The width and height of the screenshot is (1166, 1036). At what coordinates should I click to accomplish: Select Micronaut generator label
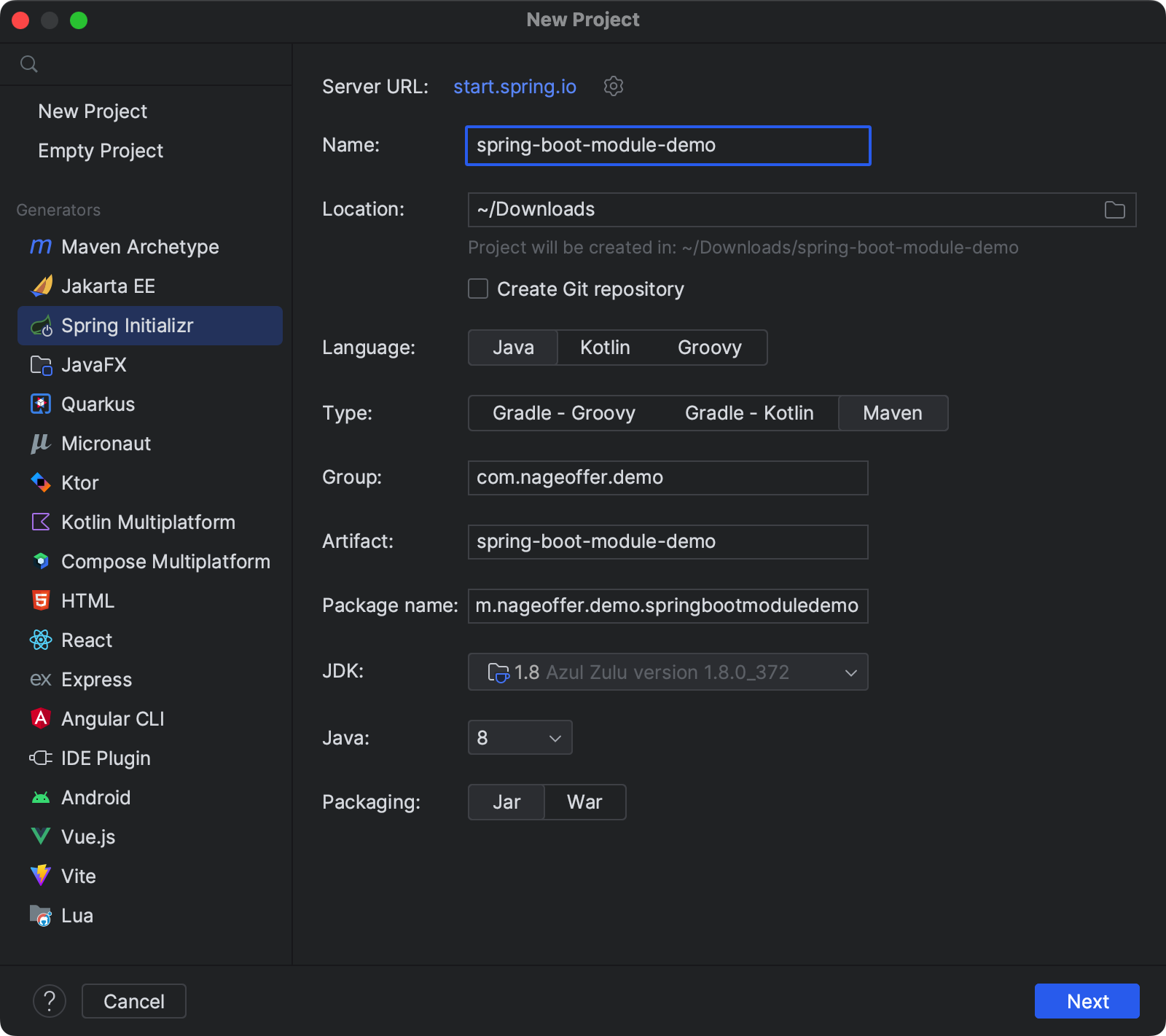click(106, 444)
